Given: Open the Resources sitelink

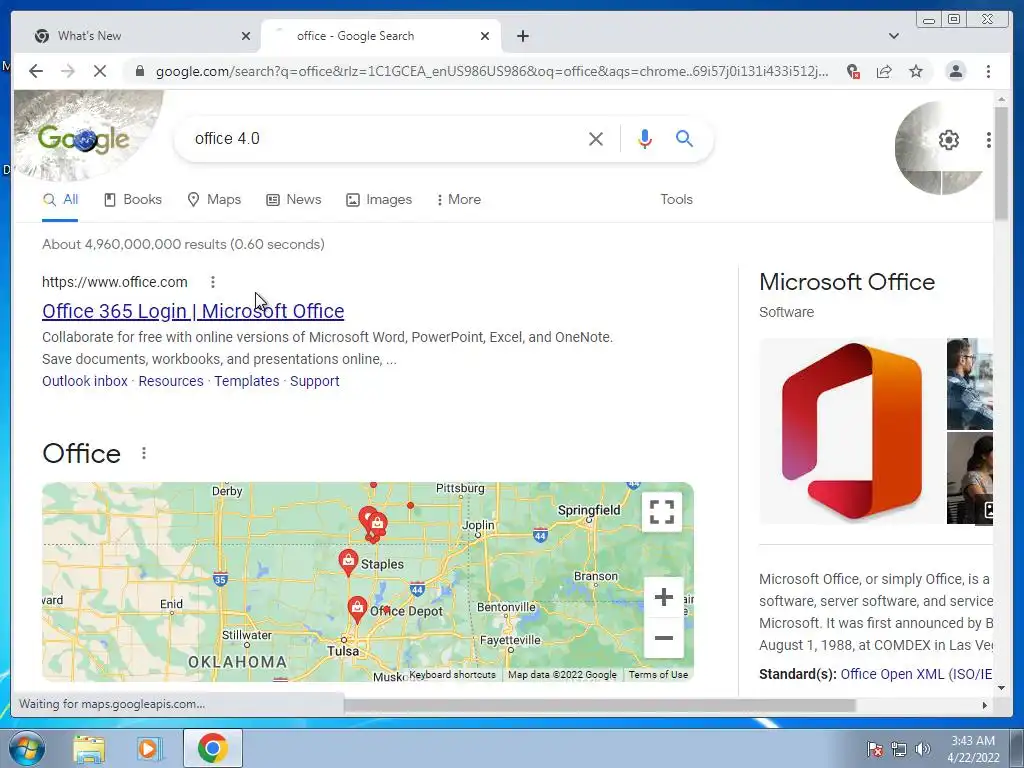Looking at the screenshot, I should 171,381.
